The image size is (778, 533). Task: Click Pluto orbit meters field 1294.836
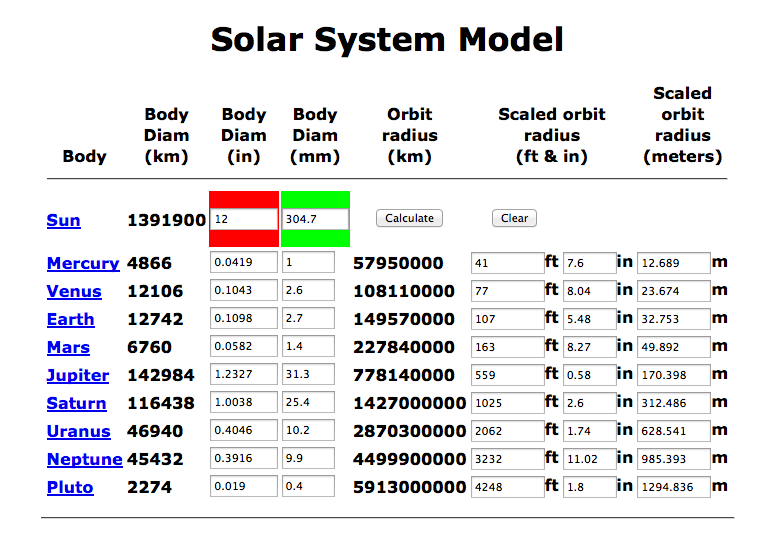pos(674,487)
